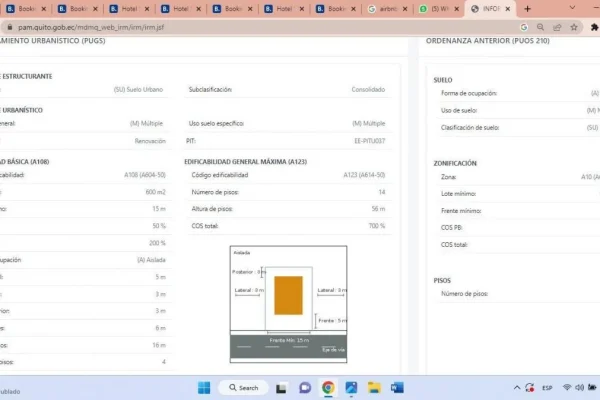Open the Teams Chat taskbar icon
600x400 pixels.
(305, 387)
